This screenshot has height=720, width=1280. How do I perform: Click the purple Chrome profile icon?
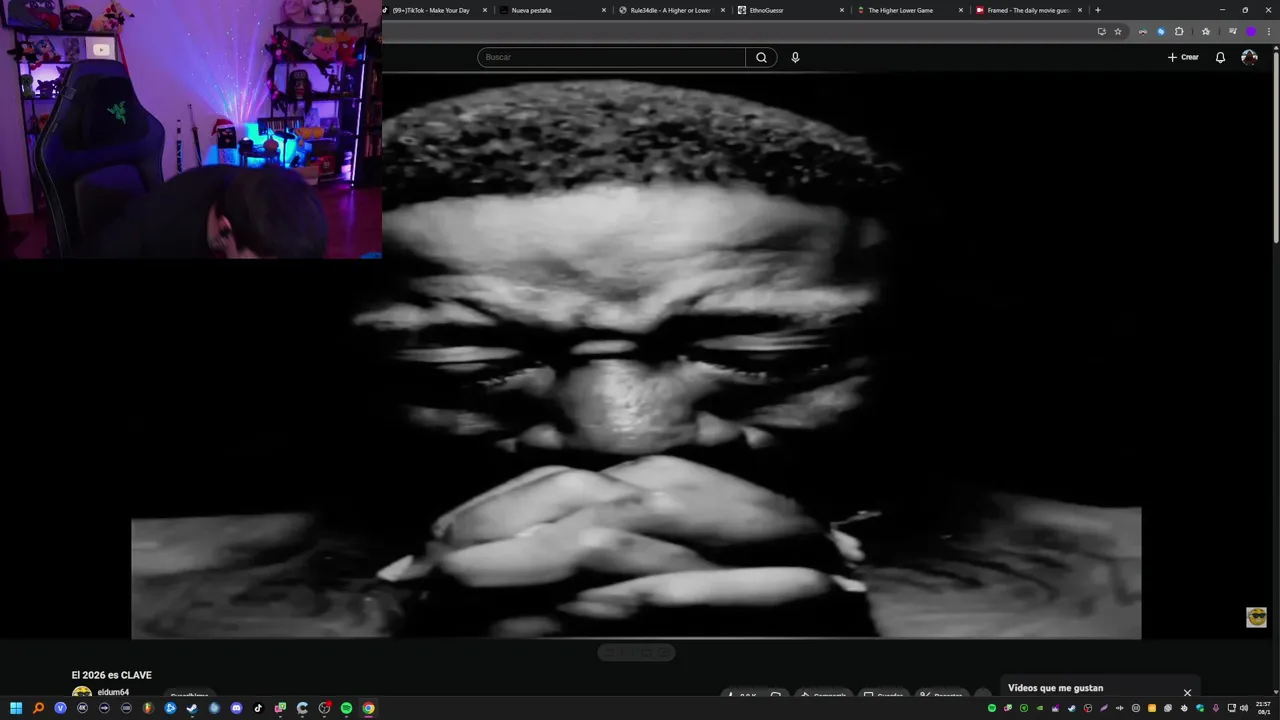pos(1251,31)
